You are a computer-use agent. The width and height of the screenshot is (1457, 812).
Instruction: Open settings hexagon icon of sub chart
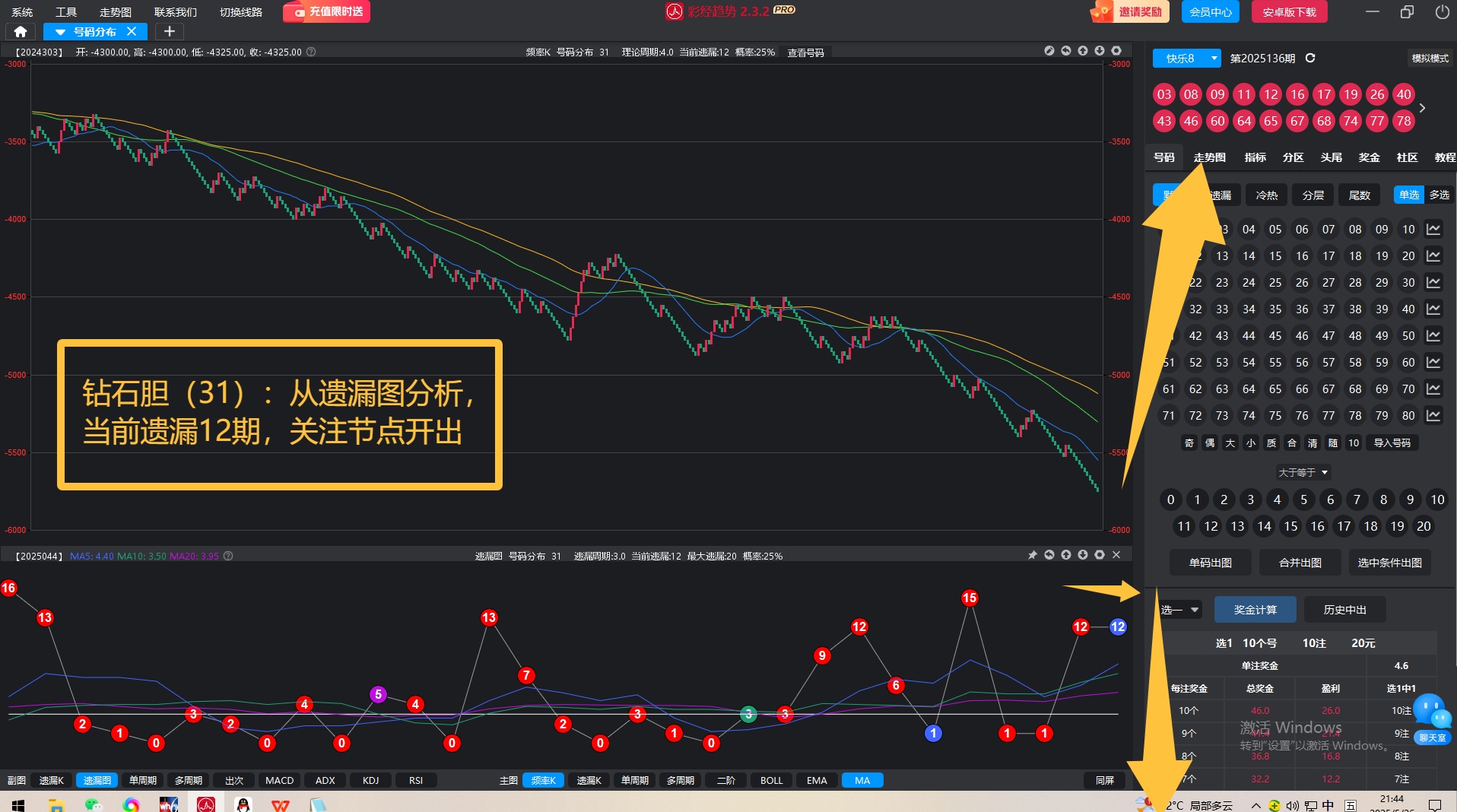point(1100,555)
